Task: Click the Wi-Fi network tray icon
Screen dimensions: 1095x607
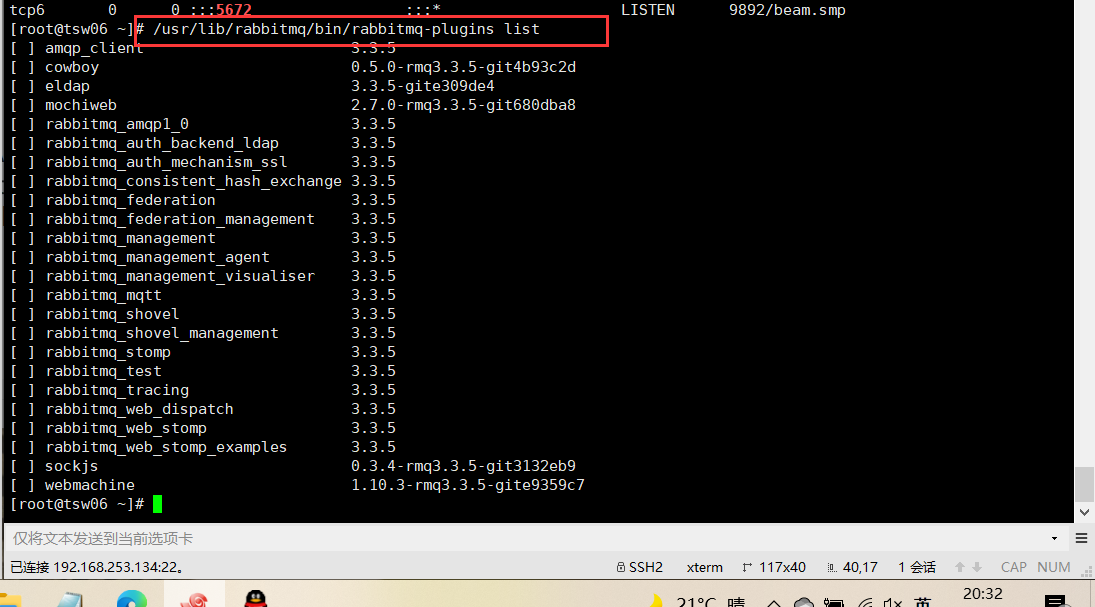Action: click(x=865, y=602)
